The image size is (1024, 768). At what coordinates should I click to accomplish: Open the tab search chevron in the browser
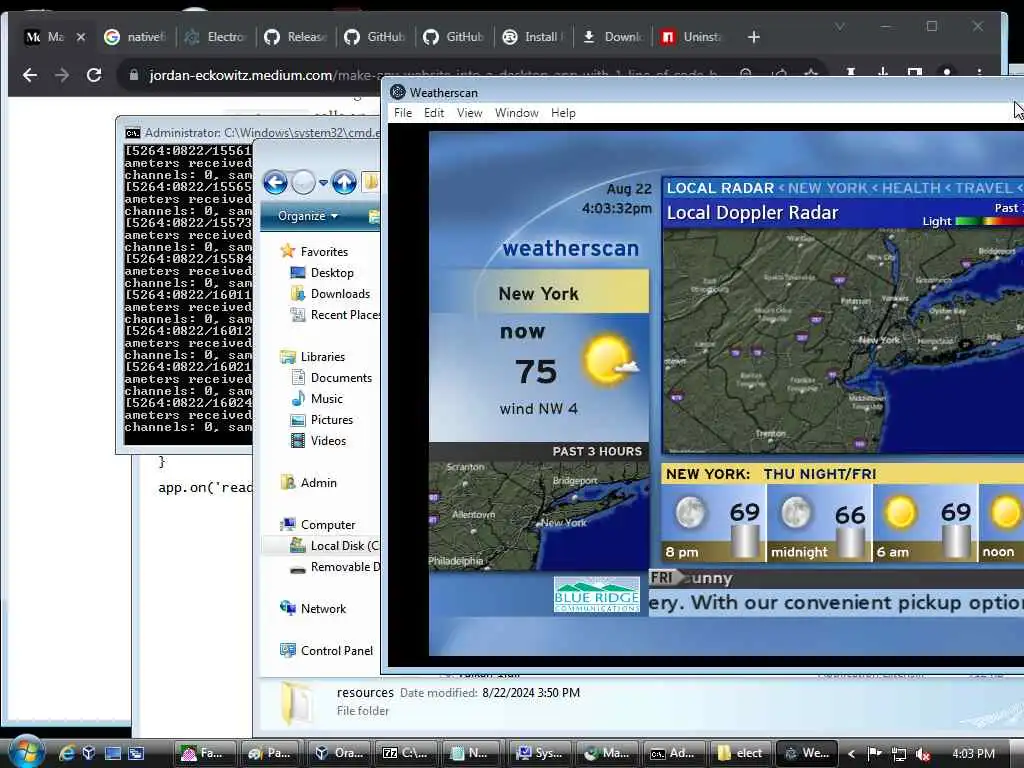pyautogui.click(x=840, y=26)
